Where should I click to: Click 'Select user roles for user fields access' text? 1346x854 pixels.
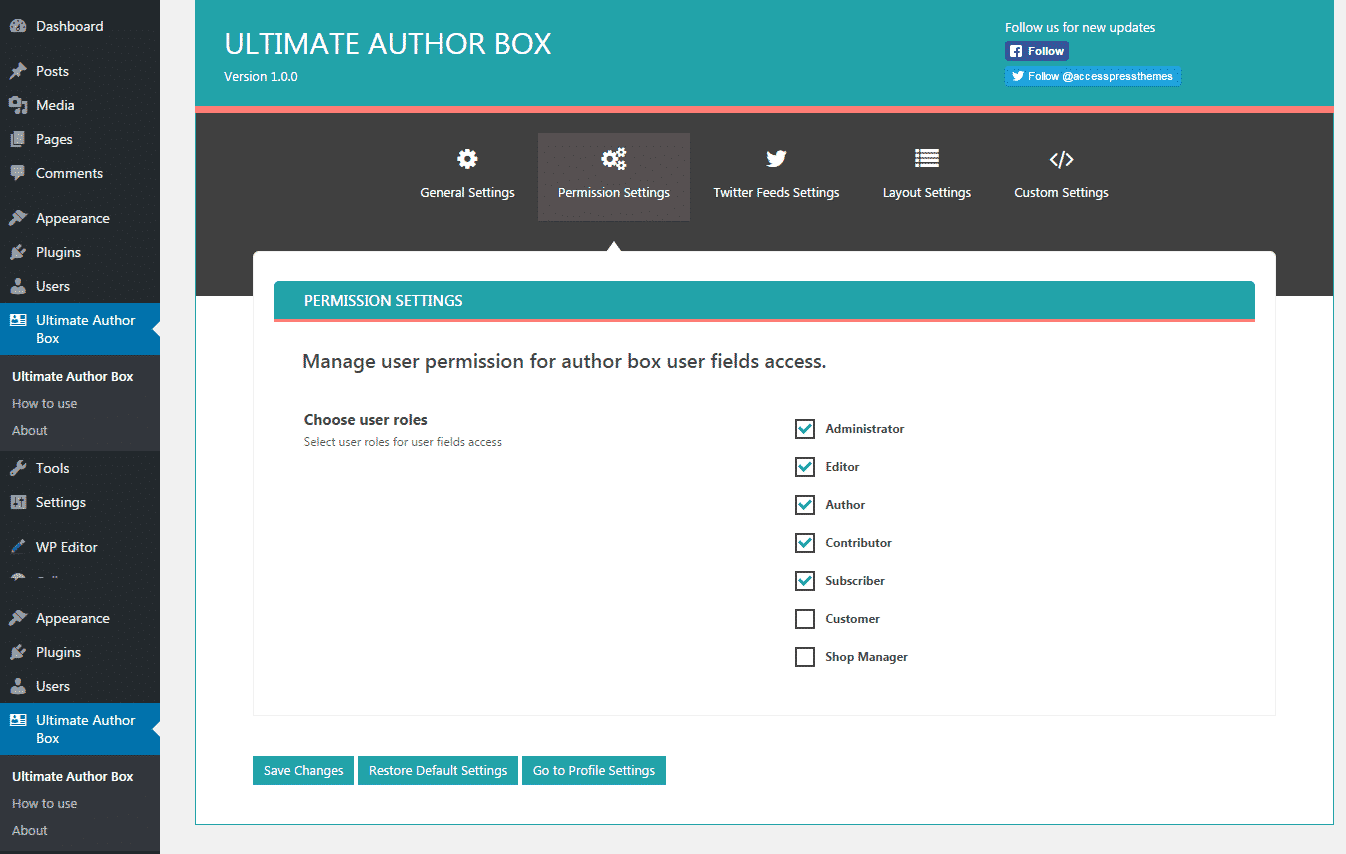tap(403, 442)
